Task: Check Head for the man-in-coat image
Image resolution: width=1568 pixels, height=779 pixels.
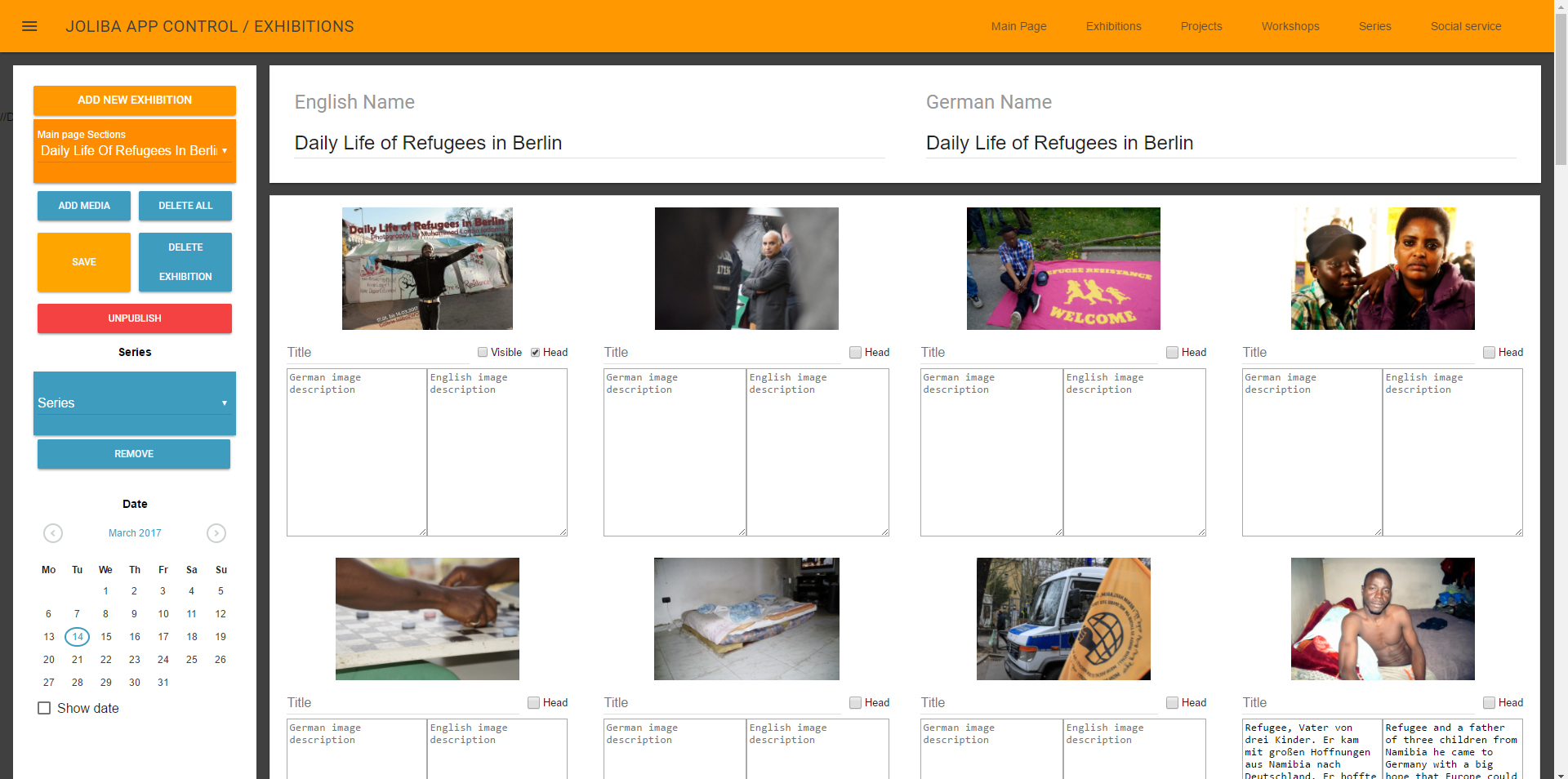Action: coord(855,353)
